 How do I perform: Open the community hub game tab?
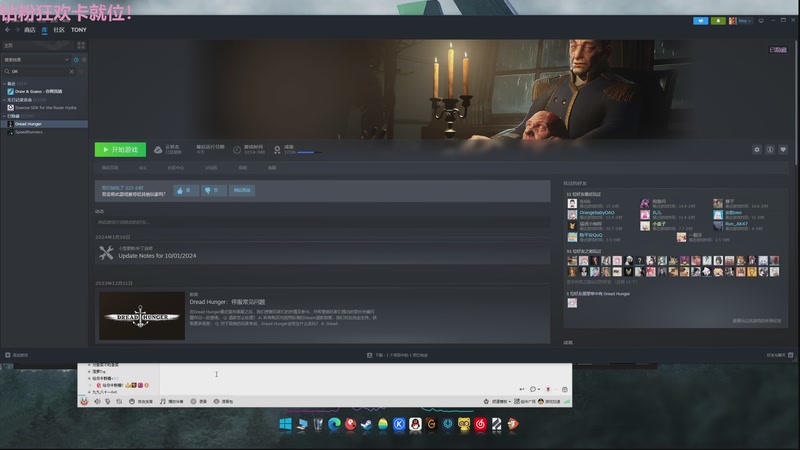tap(176, 168)
